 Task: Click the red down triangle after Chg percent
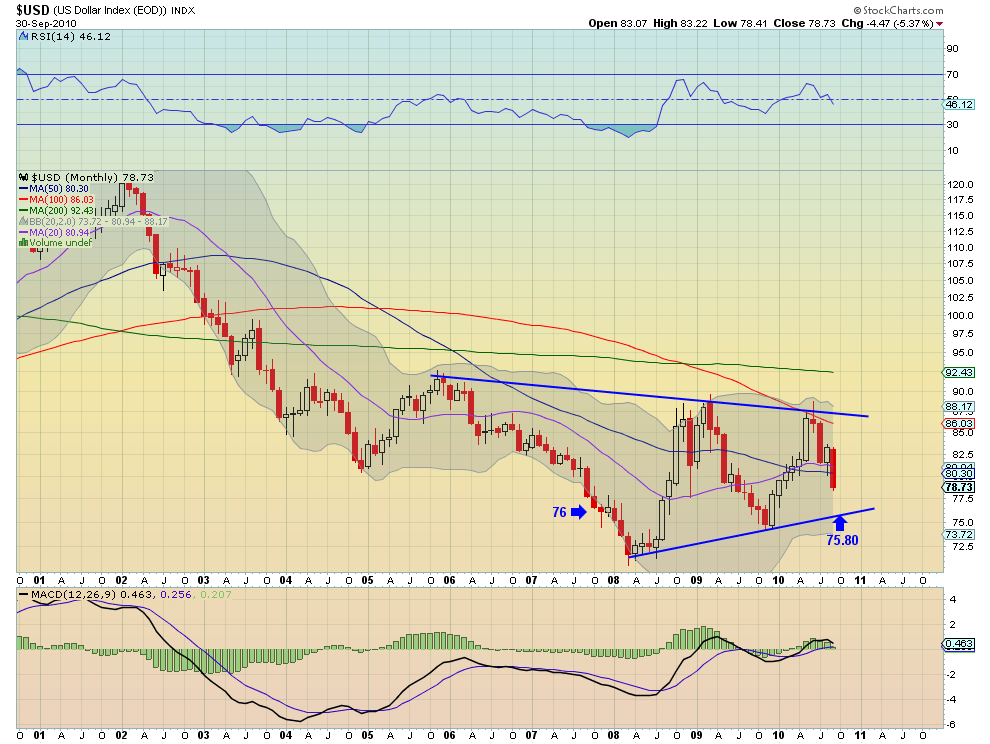pyautogui.click(x=940, y=24)
